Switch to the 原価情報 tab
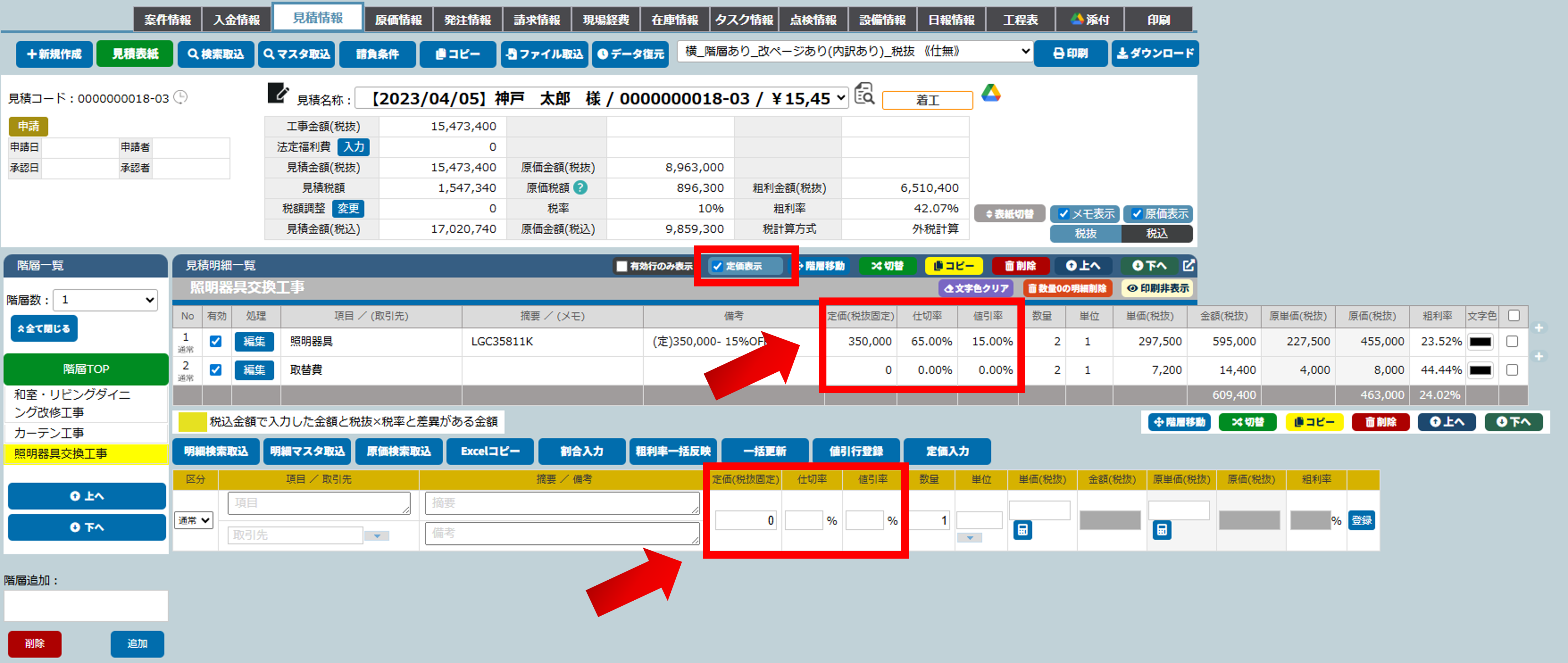Screen dimensions: 1568x663 [398, 20]
